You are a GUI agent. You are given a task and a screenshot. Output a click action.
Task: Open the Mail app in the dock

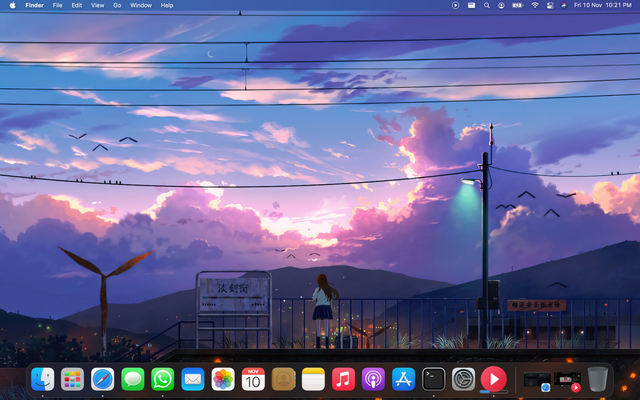pos(193,379)
